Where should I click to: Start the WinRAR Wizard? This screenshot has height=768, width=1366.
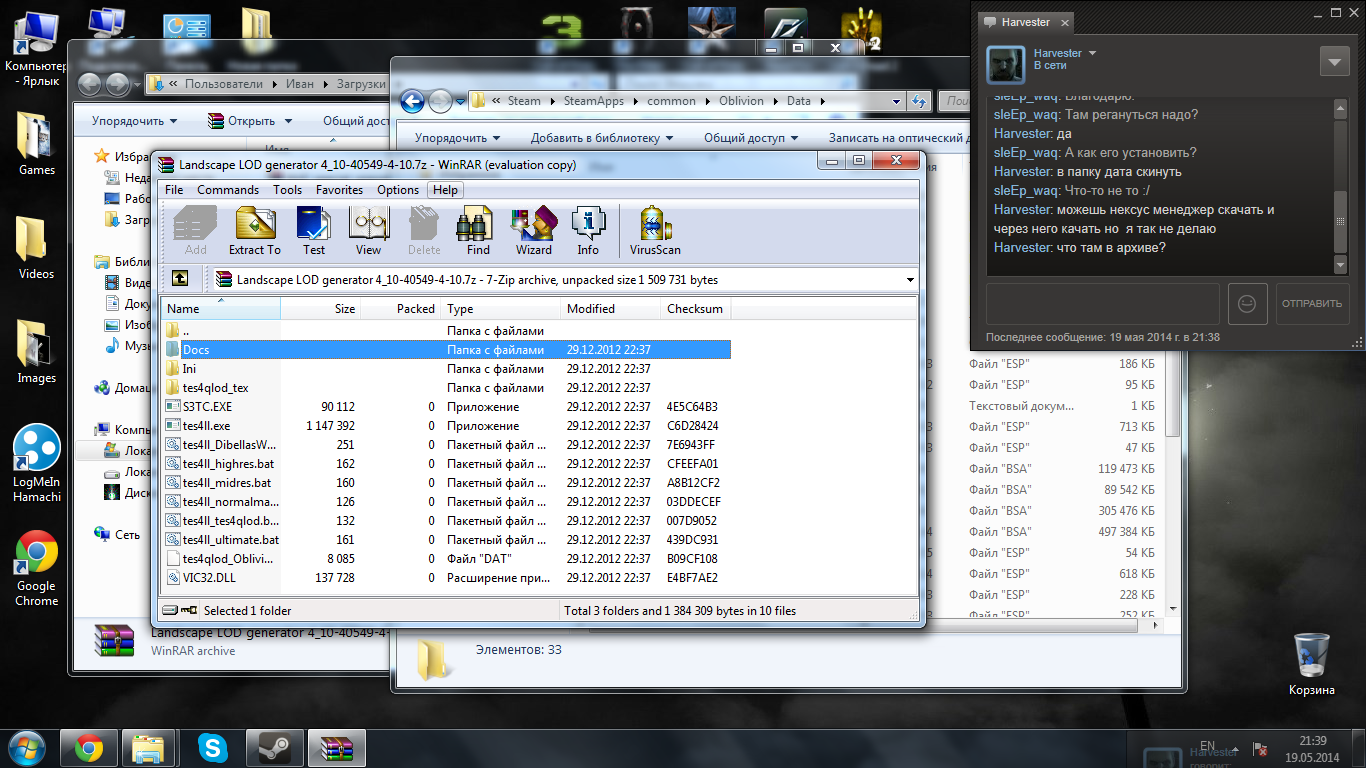(534, 231)
